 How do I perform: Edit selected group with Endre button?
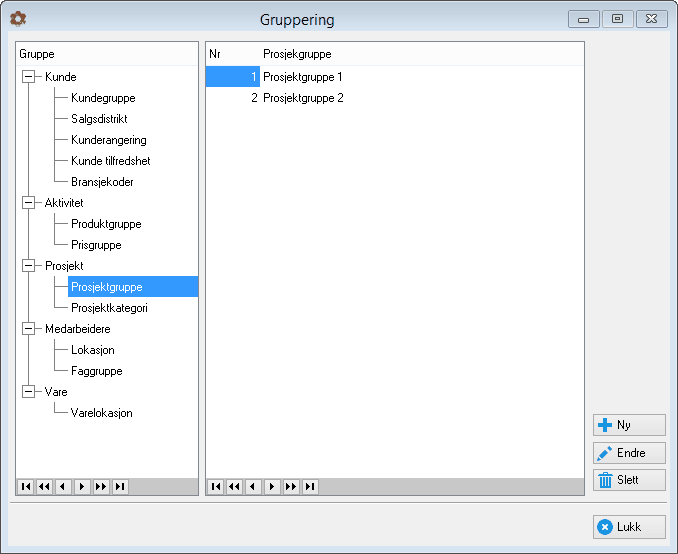[x=629, y=453]
